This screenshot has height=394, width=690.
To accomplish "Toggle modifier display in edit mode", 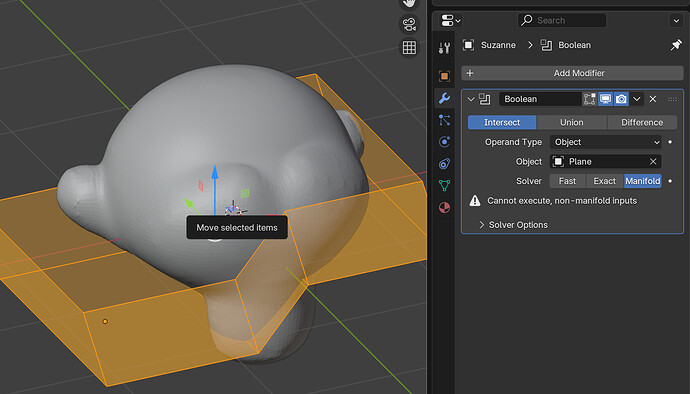I will point(589,99).
